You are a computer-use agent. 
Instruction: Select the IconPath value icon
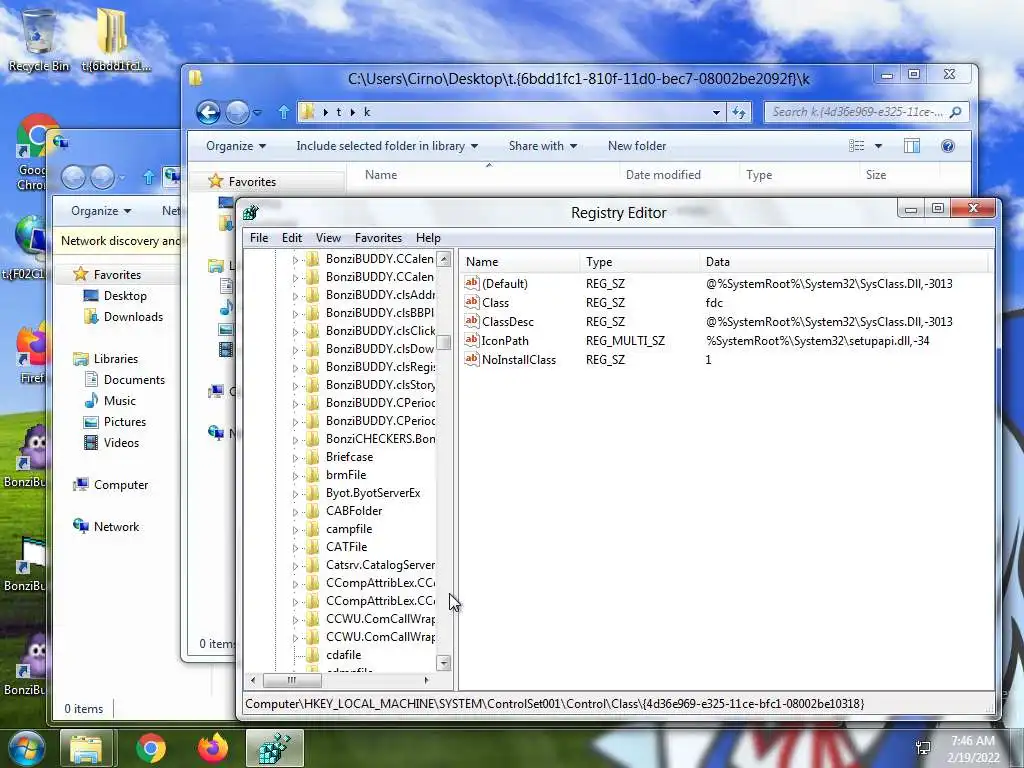tap(472, 340)
